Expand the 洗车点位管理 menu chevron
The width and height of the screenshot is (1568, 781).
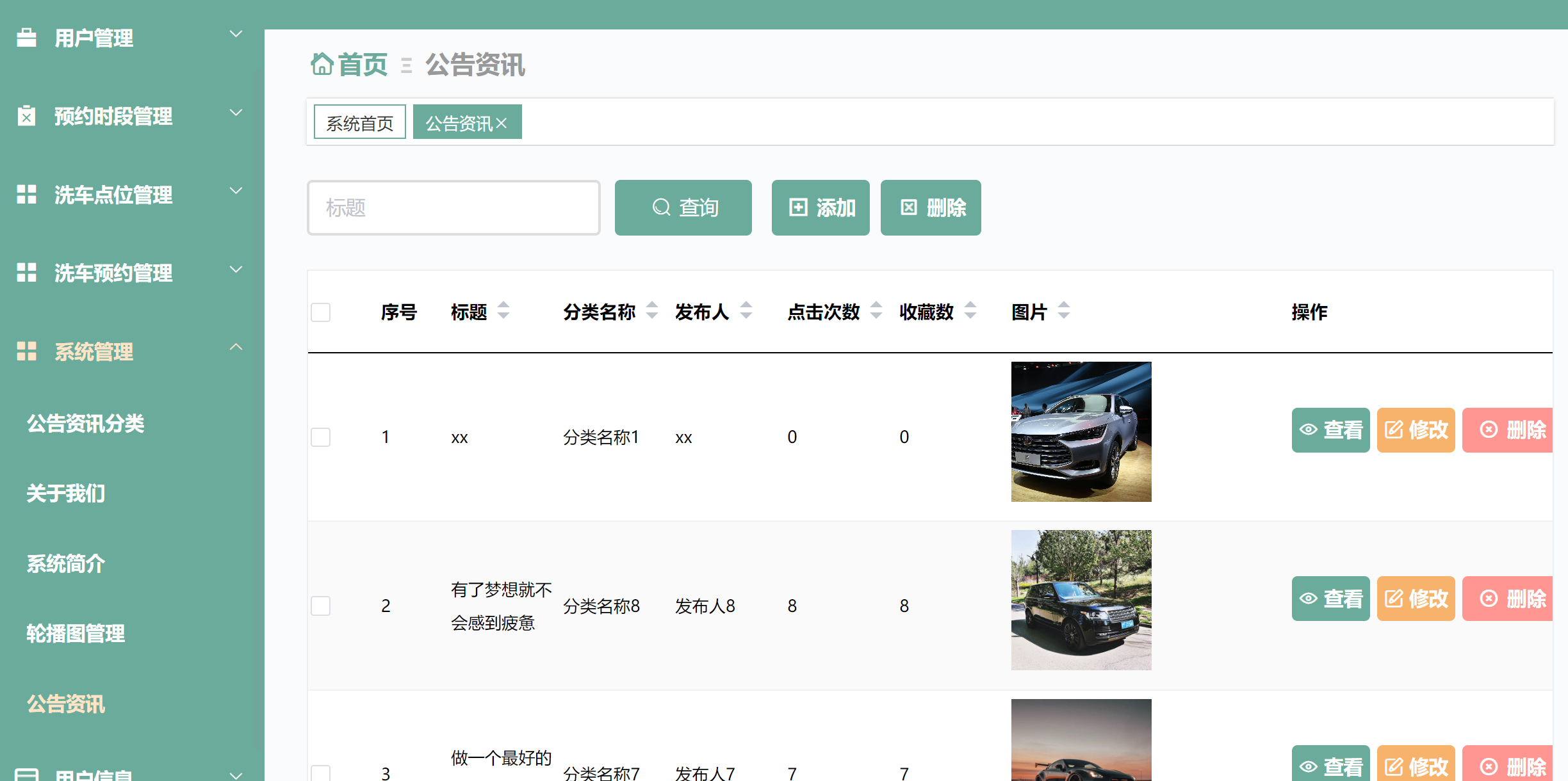click(x=236, y=191)
